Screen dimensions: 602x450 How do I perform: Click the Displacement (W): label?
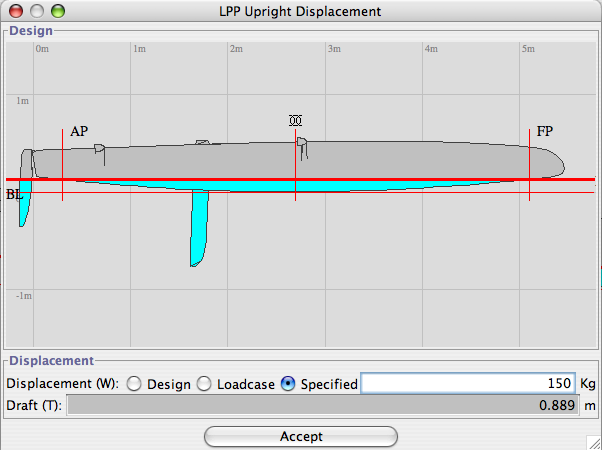coord(63,384)
